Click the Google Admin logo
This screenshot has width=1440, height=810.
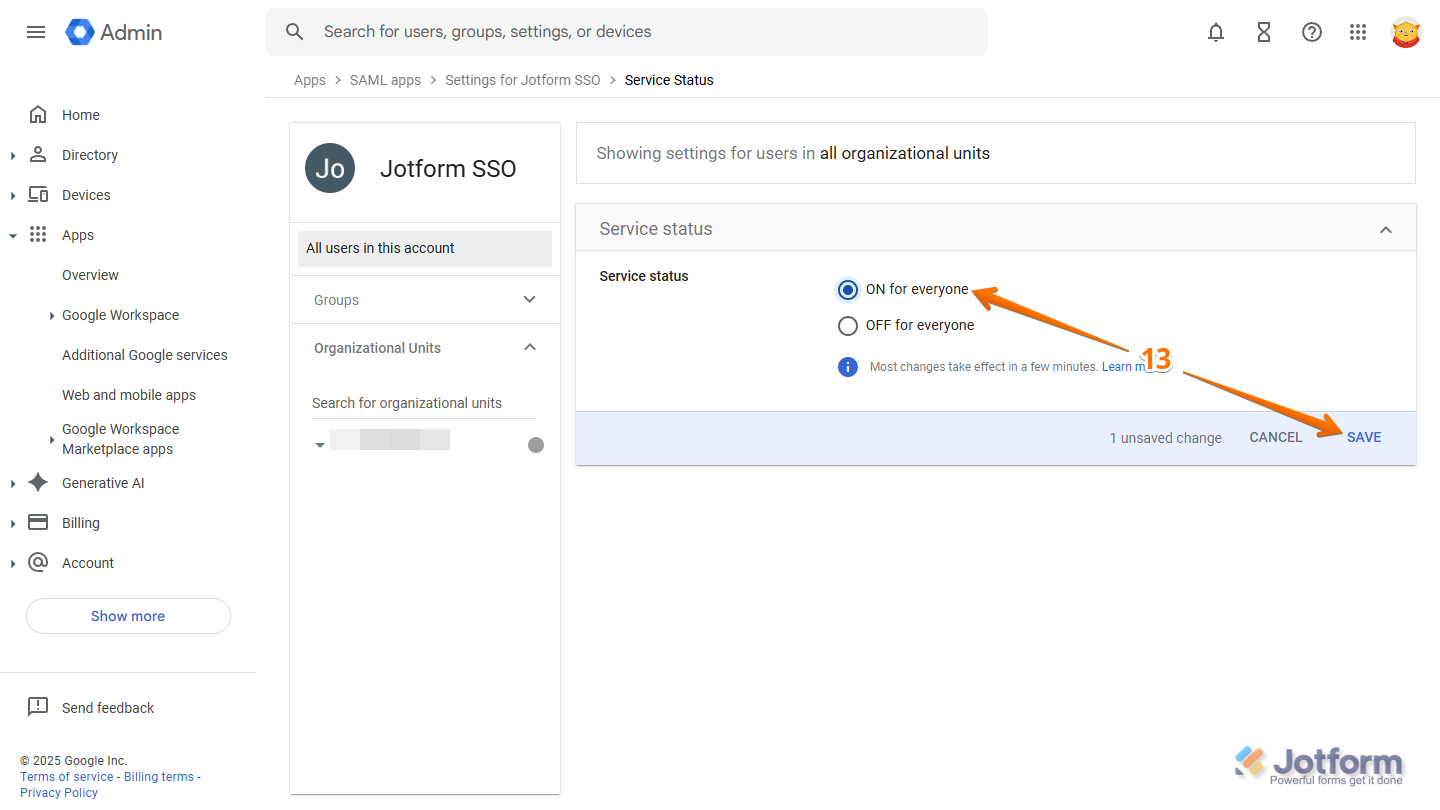tap(114, 32)
